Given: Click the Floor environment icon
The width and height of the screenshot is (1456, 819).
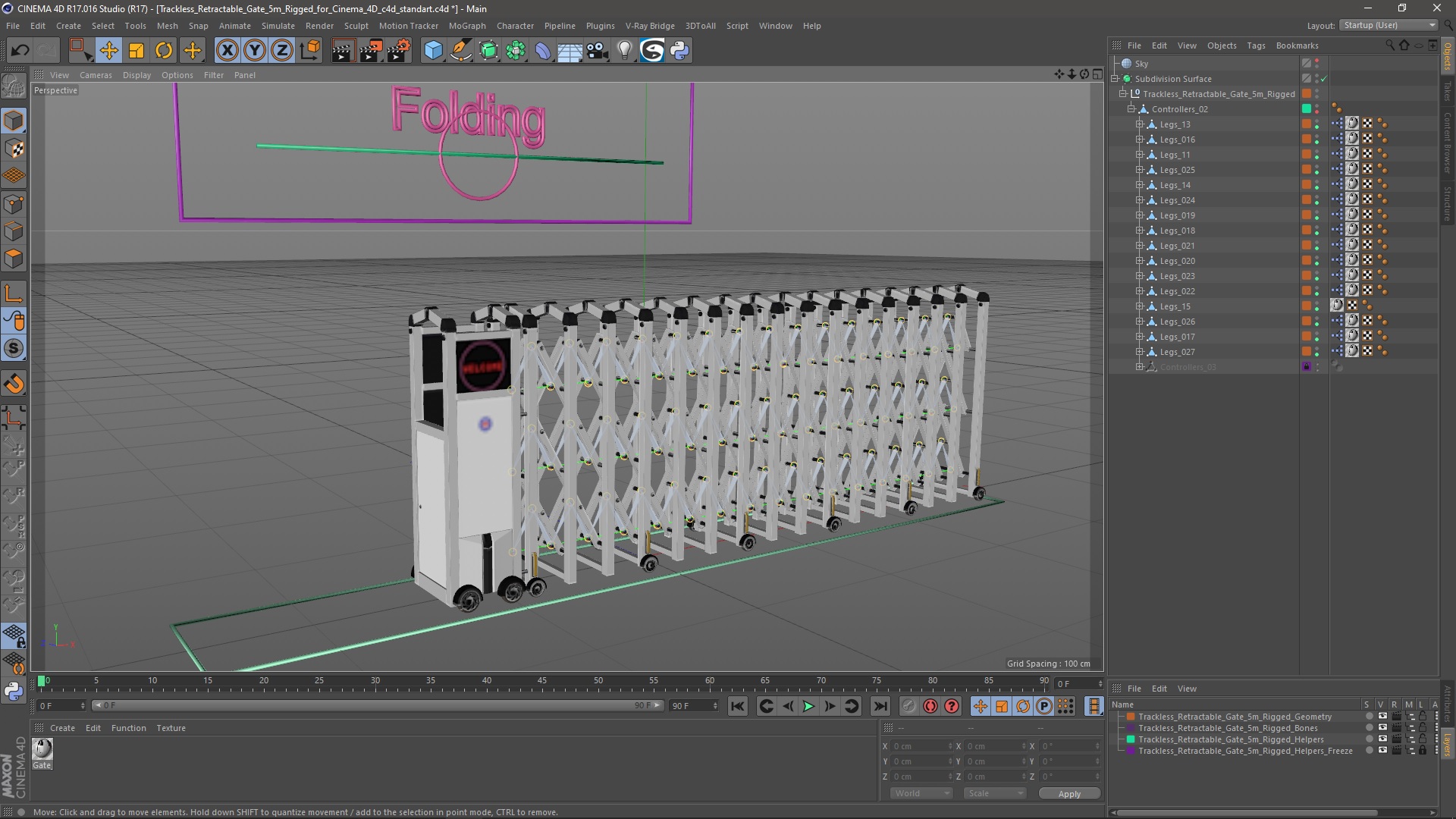Looking at the screenshot, I should coord(570,51).
